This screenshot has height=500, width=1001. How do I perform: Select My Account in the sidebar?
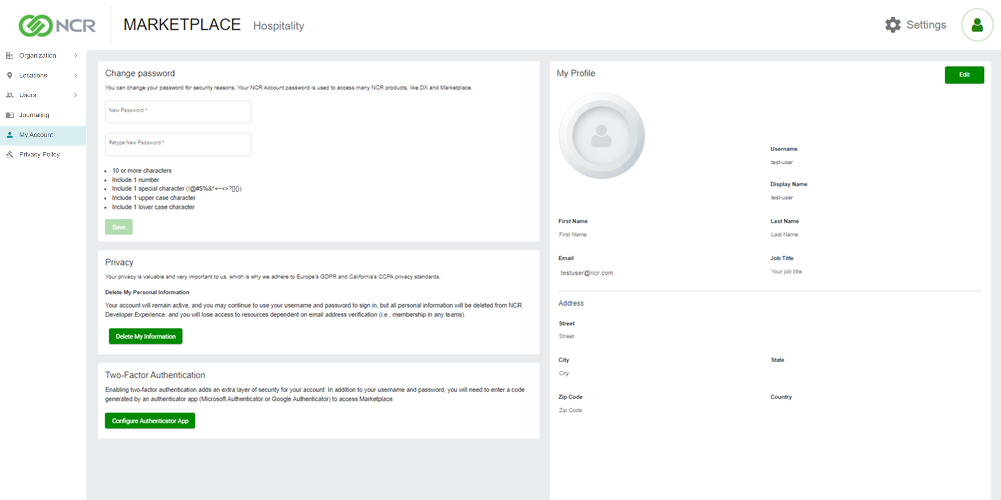tap(43, 135)
